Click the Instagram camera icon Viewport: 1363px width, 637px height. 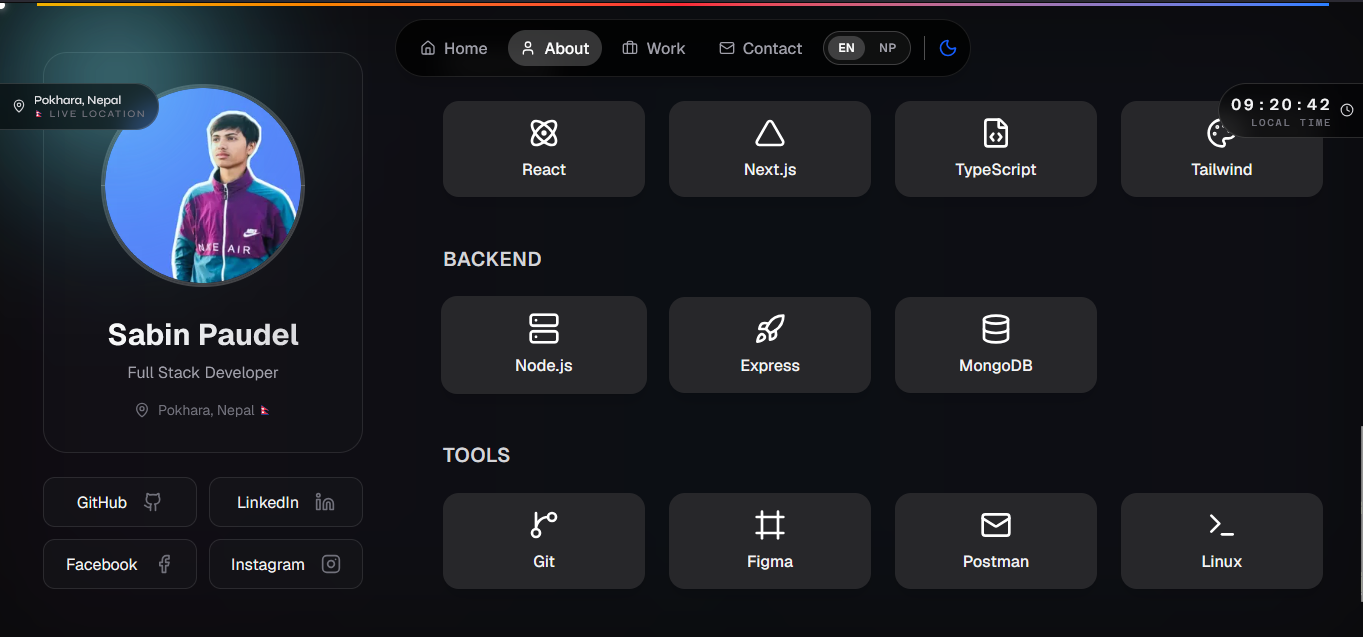click(x=331, y=564)
